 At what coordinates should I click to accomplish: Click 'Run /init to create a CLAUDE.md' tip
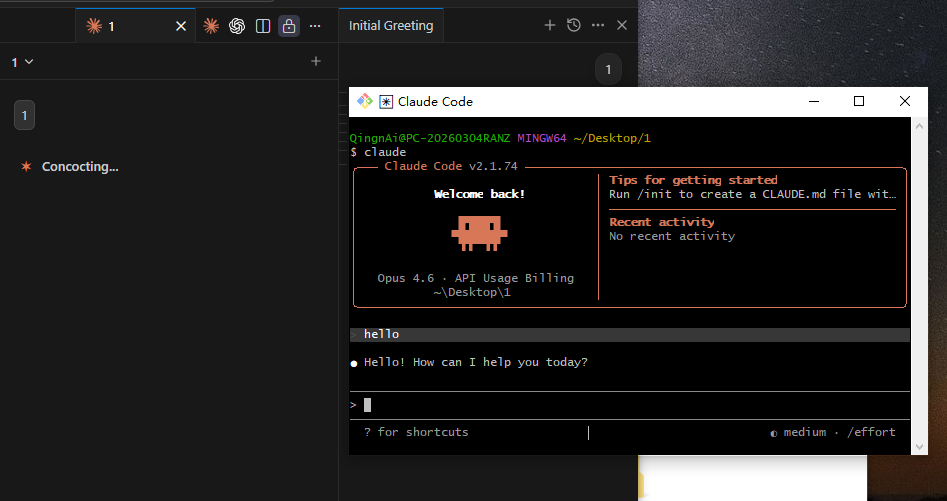[x=753, y=194]
